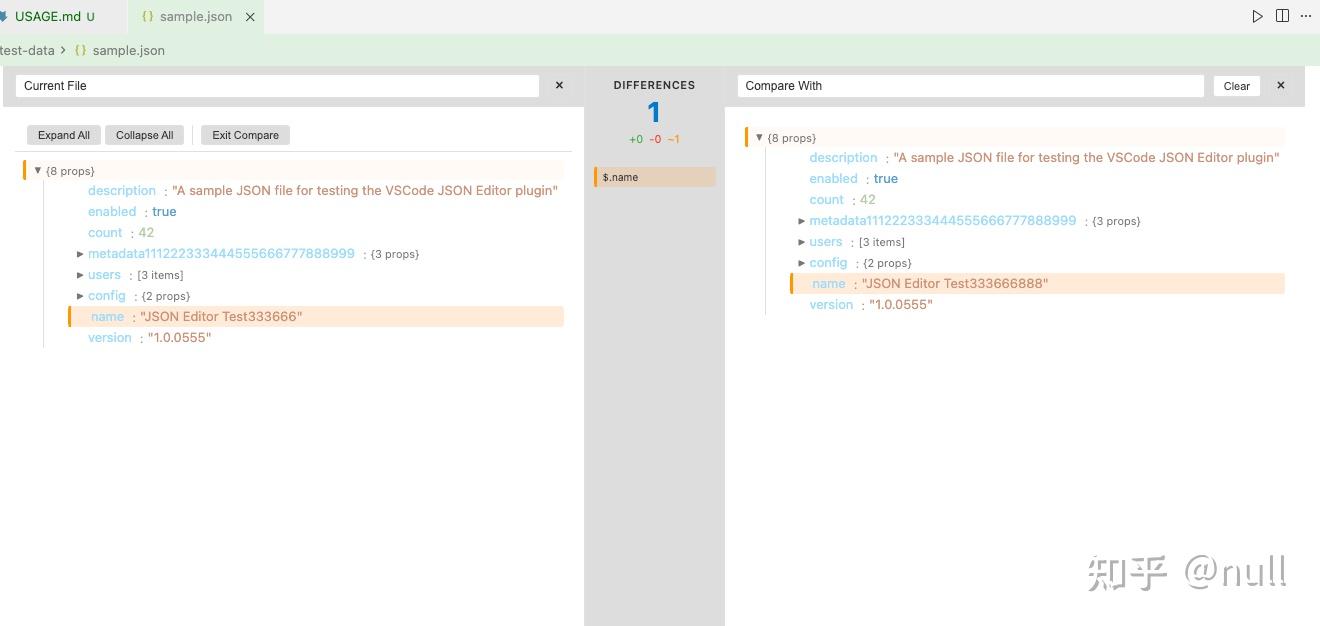
Task: Expand the metadata node in Current File tree
Action: coord(80,254)
